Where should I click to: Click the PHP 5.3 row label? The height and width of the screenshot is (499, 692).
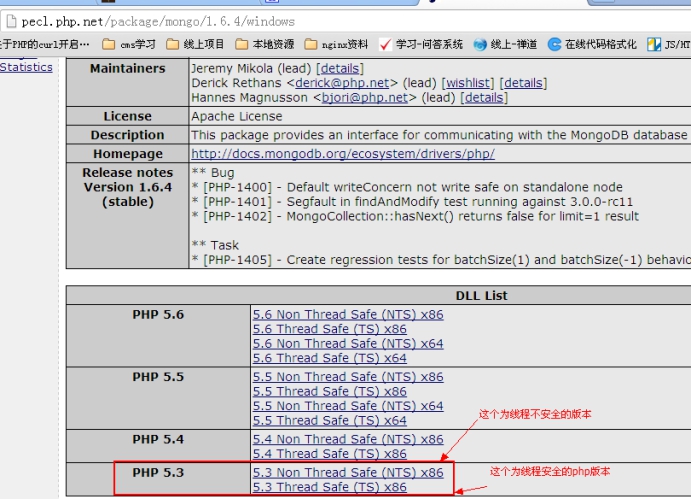point(158,473)
